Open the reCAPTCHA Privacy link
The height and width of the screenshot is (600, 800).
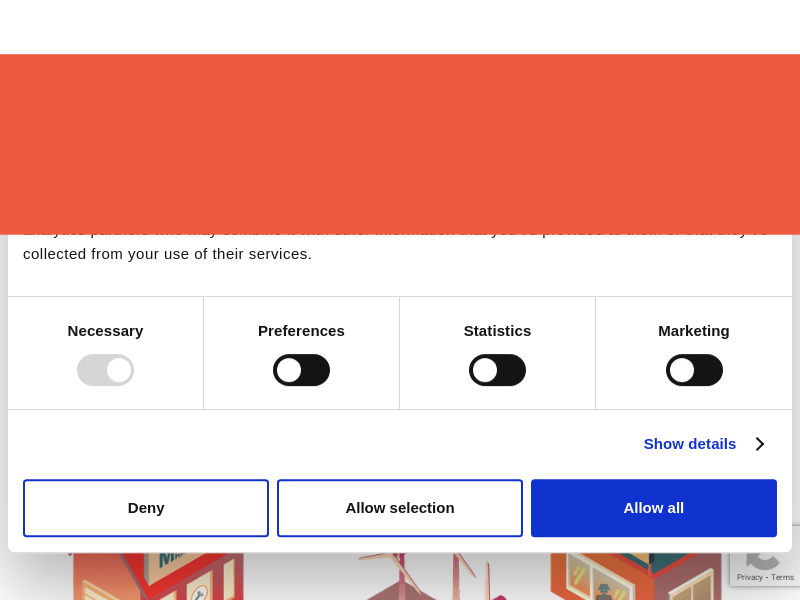[749, 577]
